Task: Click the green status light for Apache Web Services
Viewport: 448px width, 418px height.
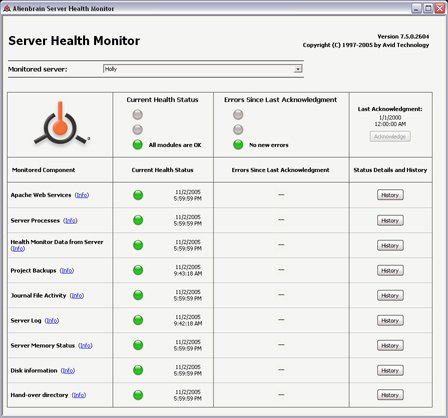Action: tap(138, 195)
